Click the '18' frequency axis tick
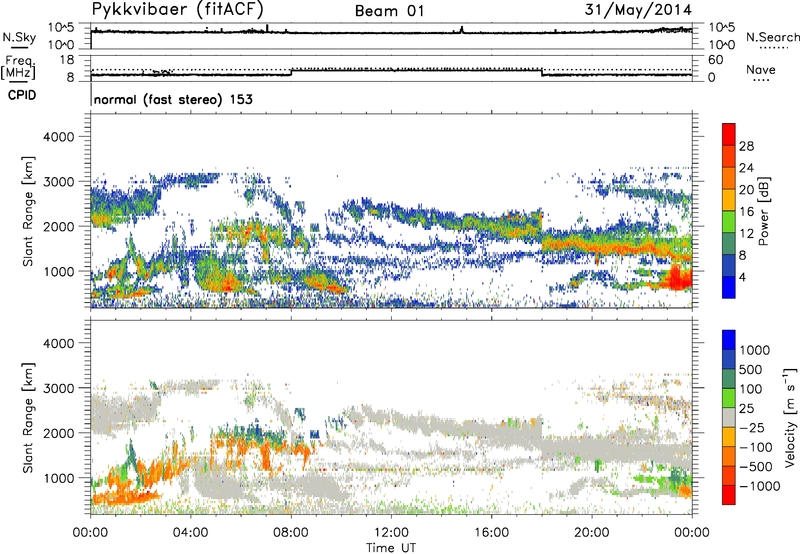 click(x=67, y=60)
